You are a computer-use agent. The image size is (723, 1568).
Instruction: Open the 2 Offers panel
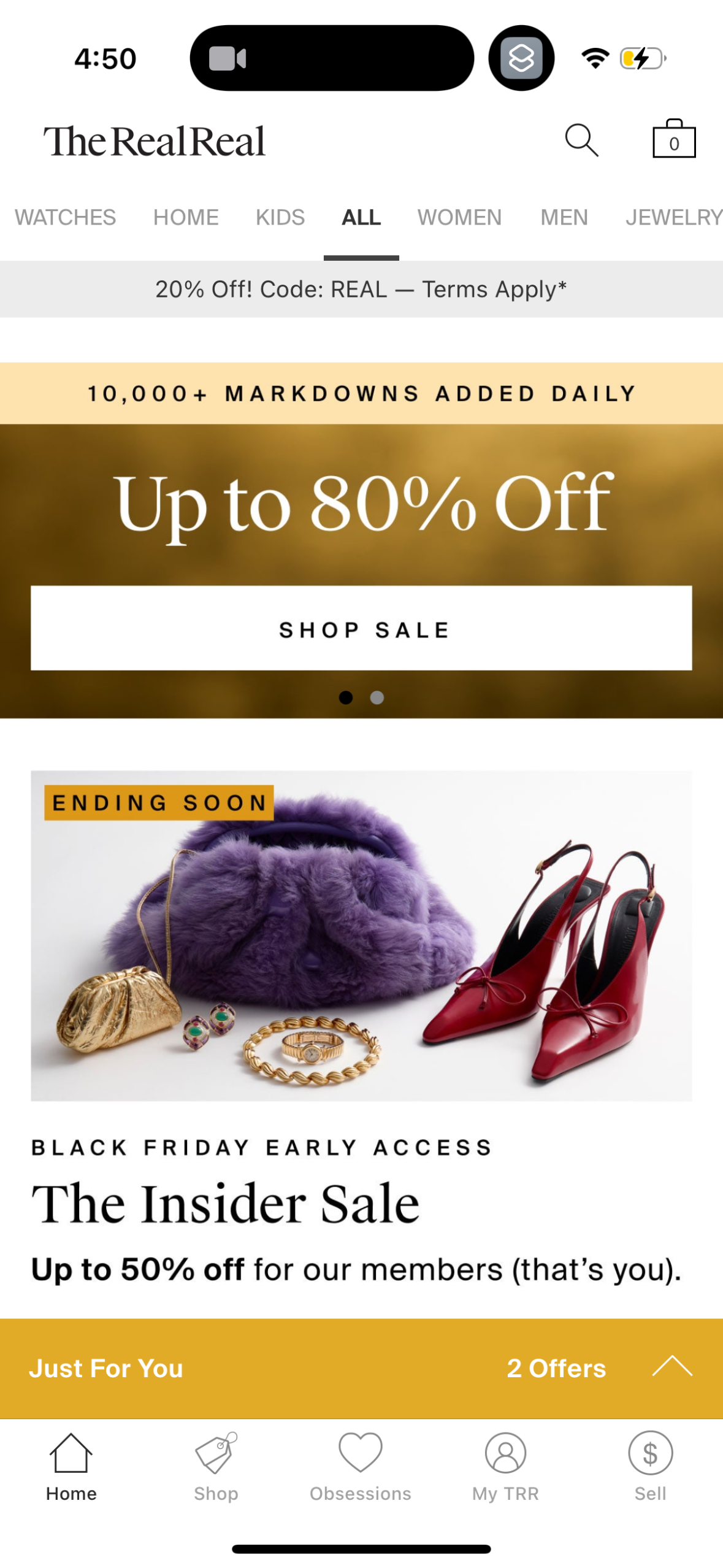click(x=556, y=1367)
